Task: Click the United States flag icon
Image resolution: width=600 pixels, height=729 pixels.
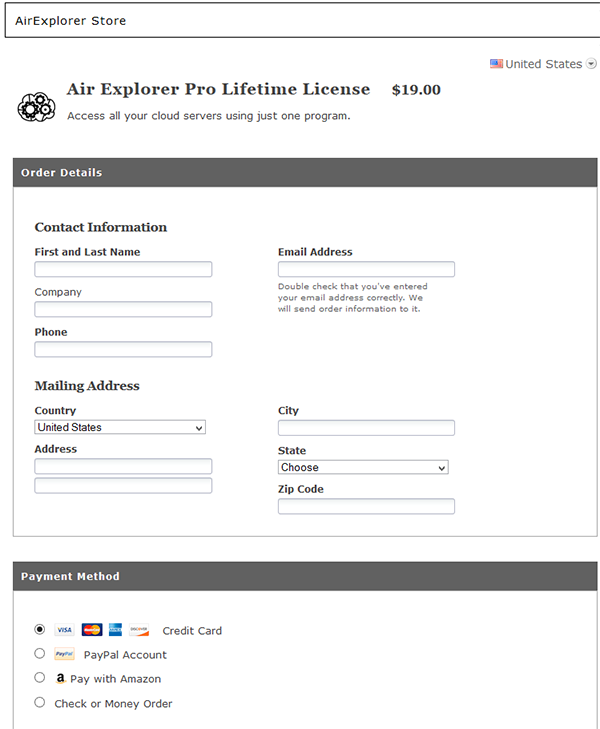Action: [x=496, y=64]
